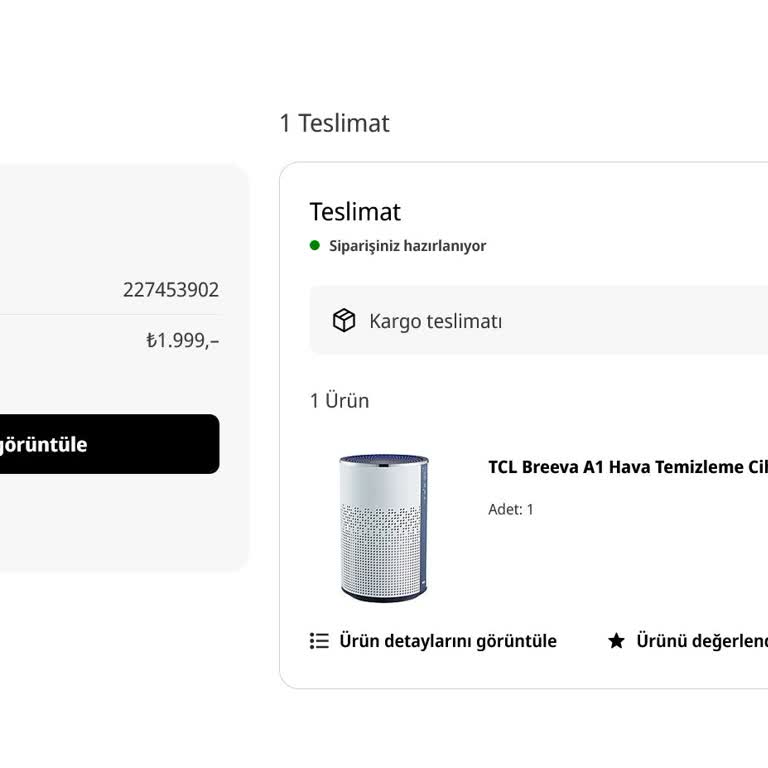Image resolution: width=768 pixels, height=768 pixels.
Task: Select the Ürünü değerlendir link text
Action: [x=702, y=641]
